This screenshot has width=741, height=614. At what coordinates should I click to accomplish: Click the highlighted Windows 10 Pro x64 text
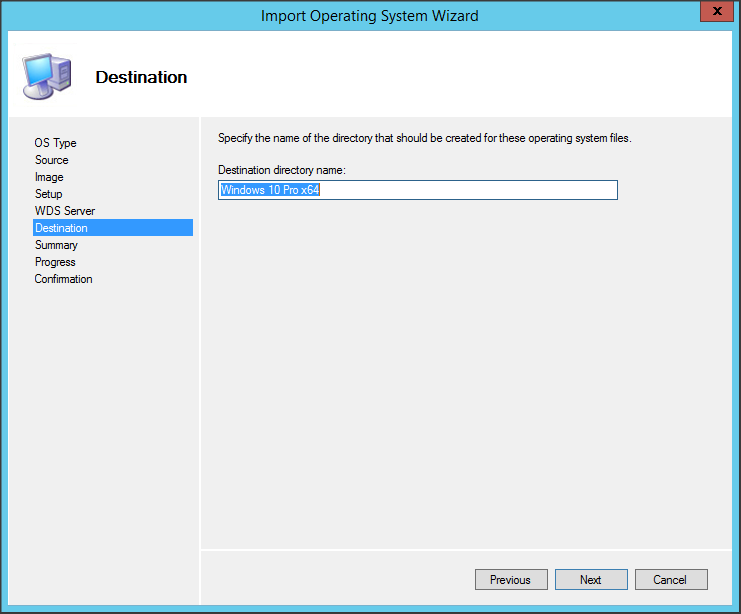(270, 190)
